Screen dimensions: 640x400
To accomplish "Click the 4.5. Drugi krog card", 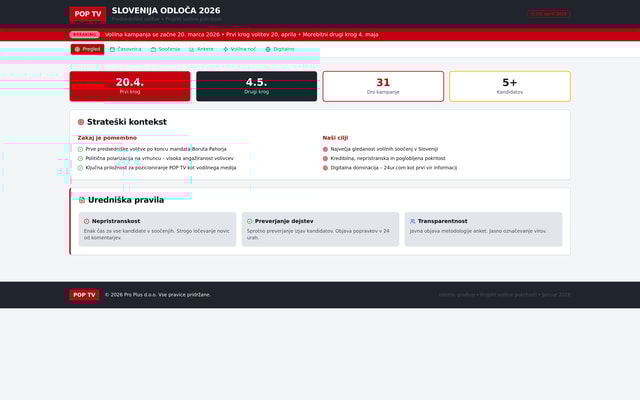I will point(256,86).
